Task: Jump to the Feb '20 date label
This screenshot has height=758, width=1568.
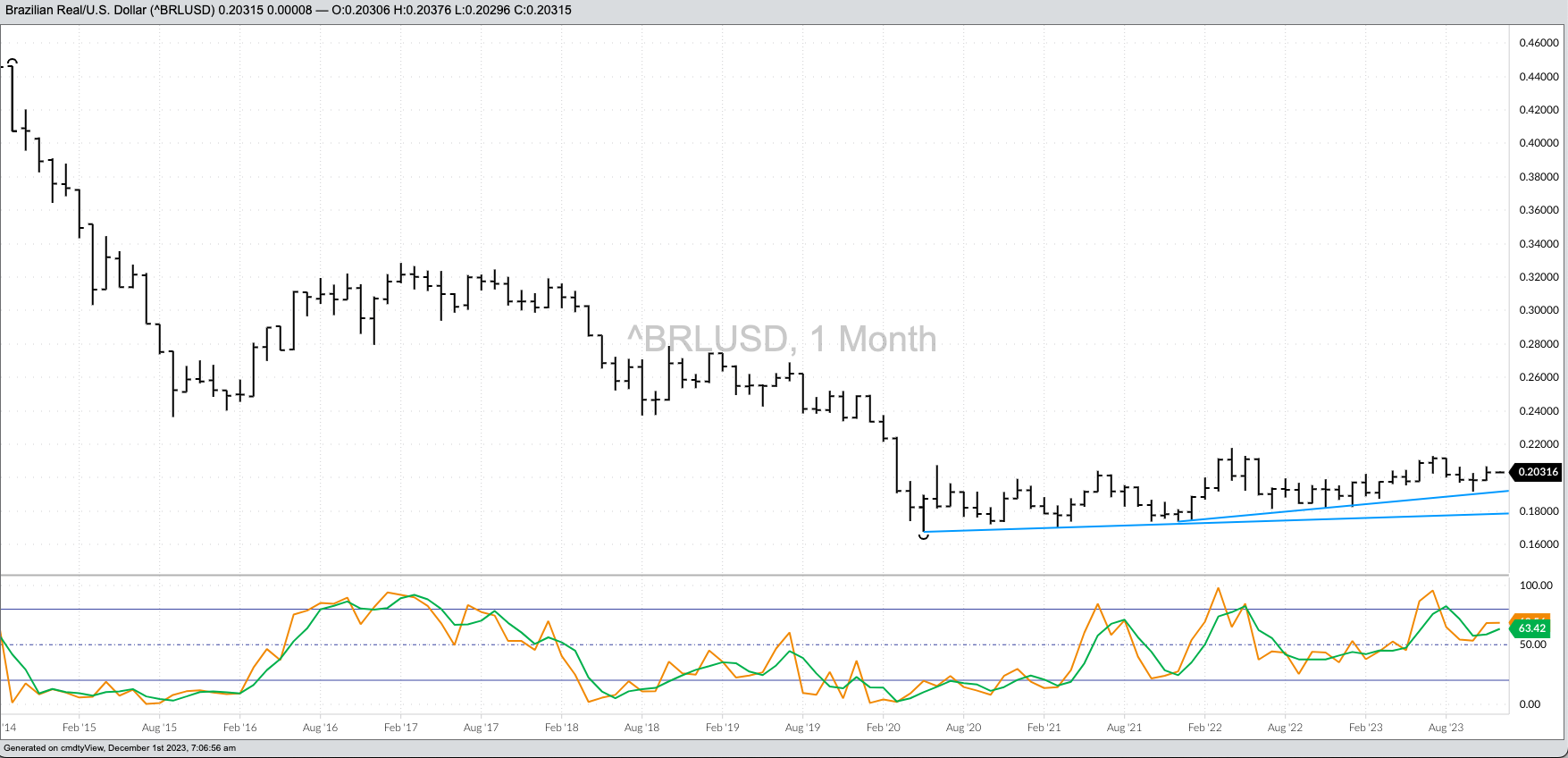Action: click(883, 728)
